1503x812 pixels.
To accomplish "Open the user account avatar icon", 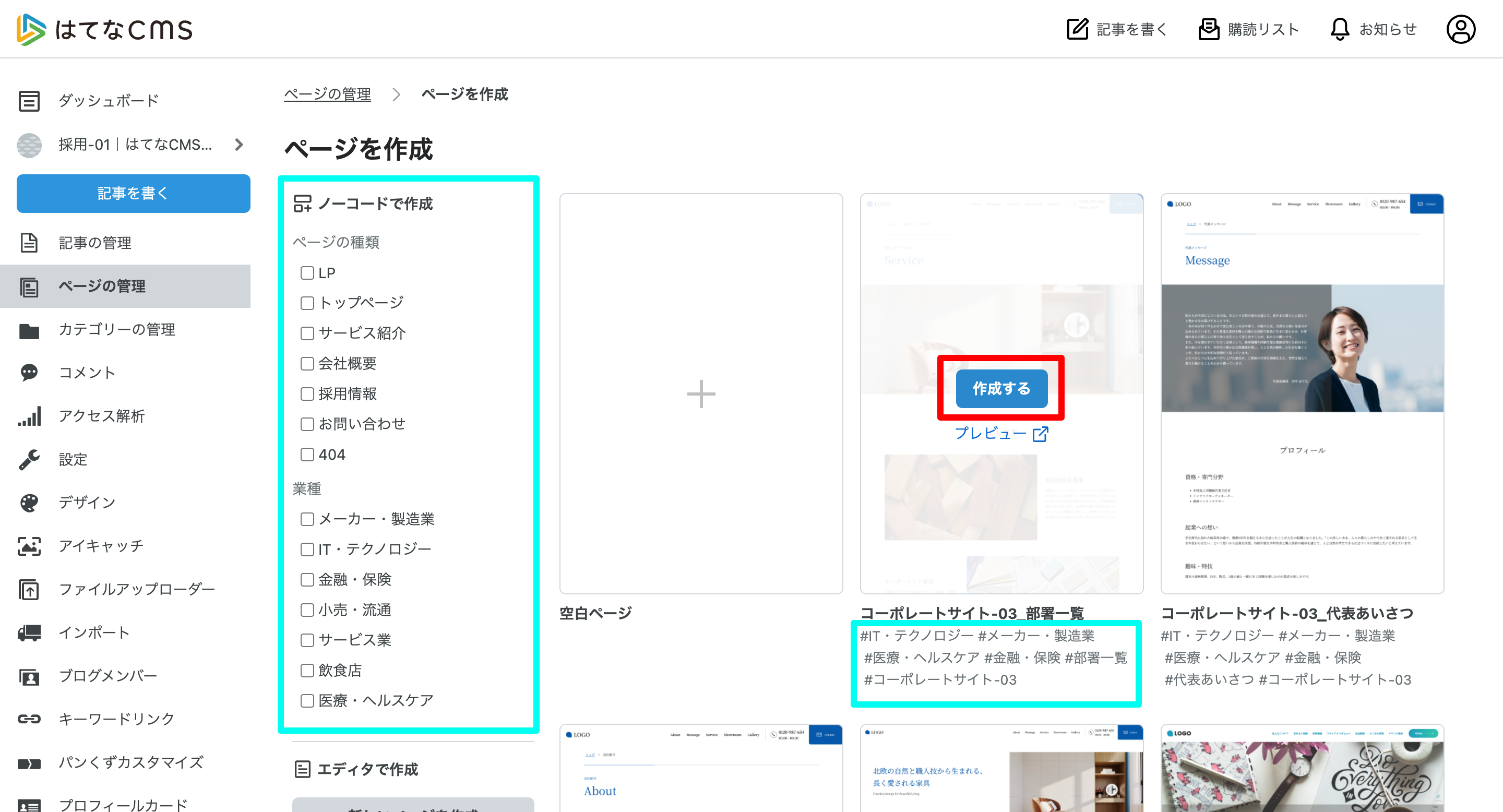I will pyautogui.click(x=1460, y=29).
